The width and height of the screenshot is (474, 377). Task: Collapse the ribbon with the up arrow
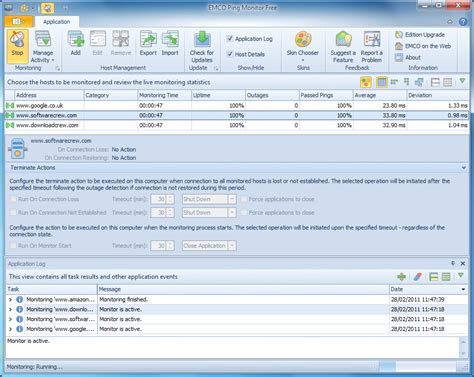[450, 22]
